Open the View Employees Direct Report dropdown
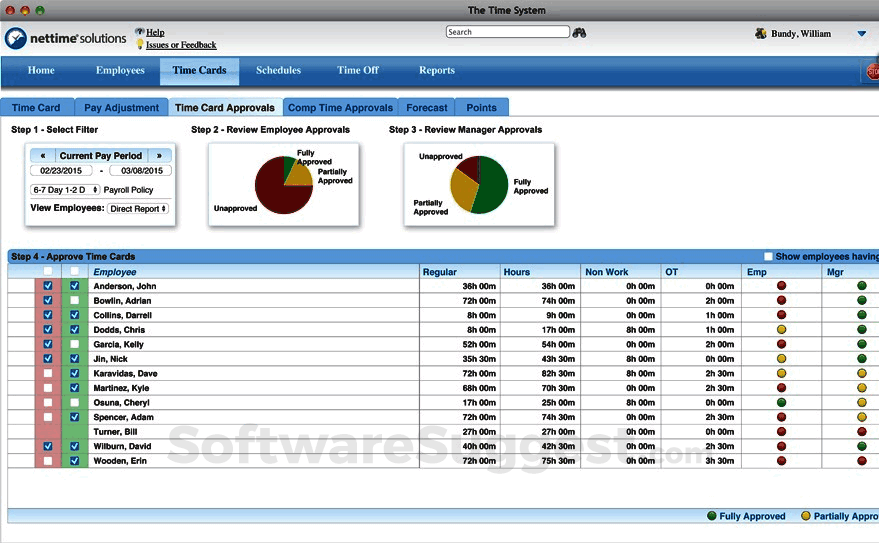This screenshot has height=543, width=879. coord(138,209)
